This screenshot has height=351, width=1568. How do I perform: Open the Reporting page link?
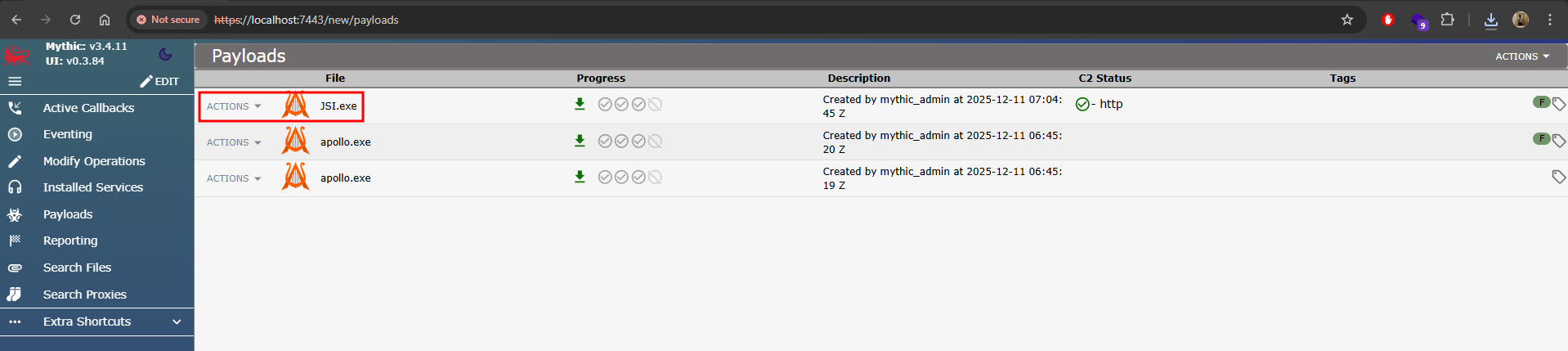[x=70, y=241]
